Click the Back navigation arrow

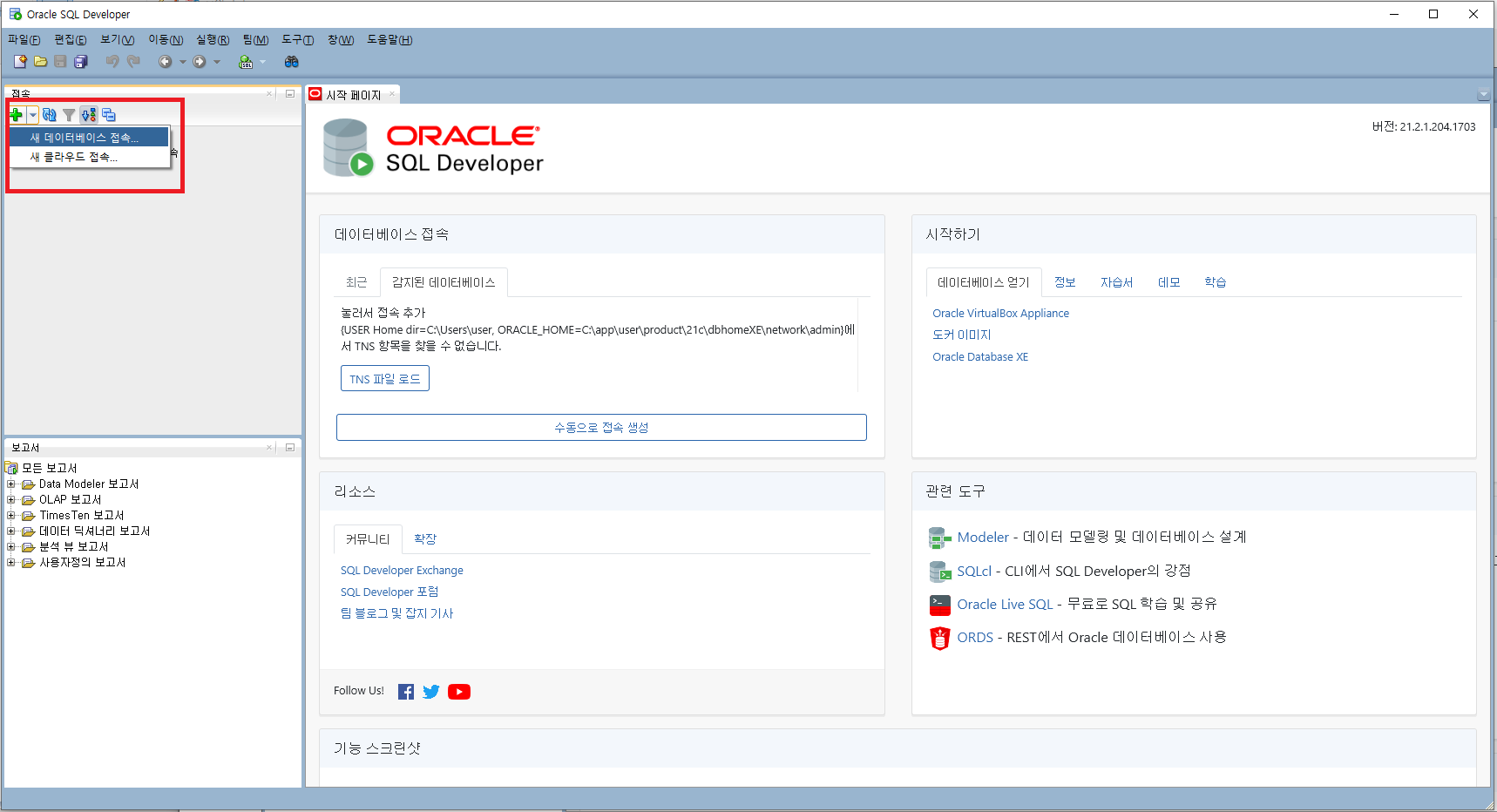(165, 62)
